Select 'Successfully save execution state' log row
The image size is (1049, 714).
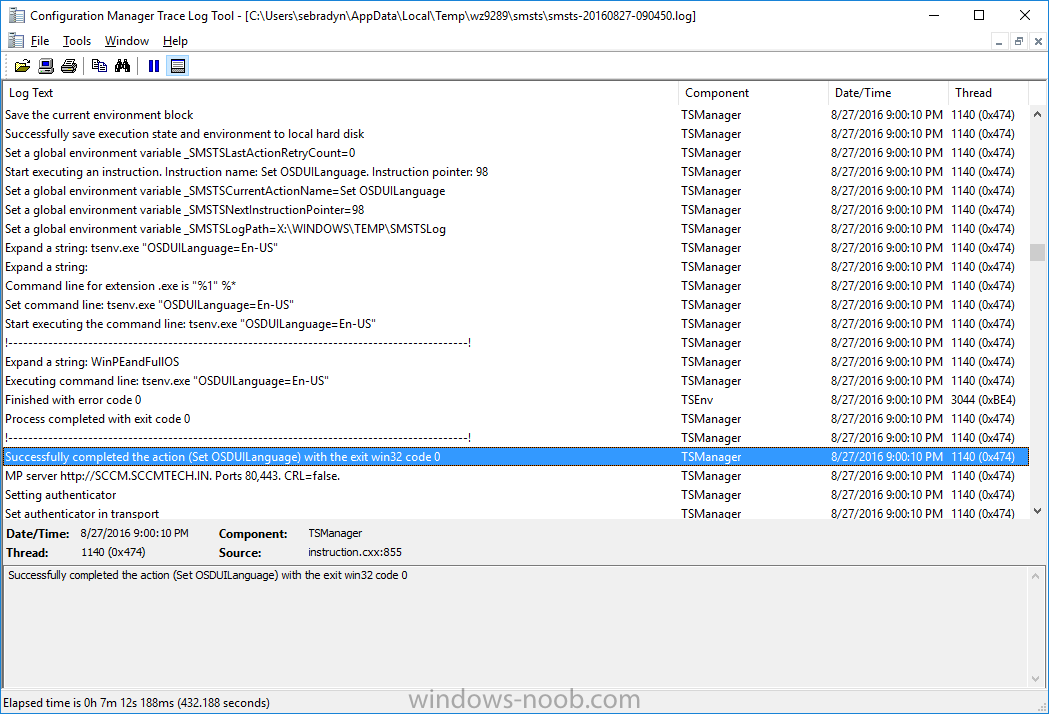[515, 134]
